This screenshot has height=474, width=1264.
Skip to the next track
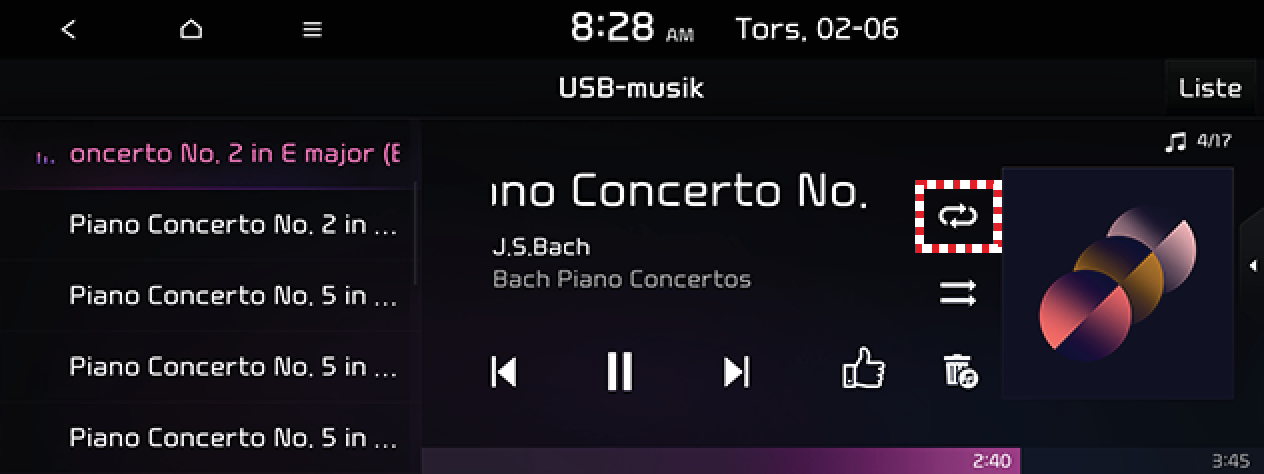[736, 371]
